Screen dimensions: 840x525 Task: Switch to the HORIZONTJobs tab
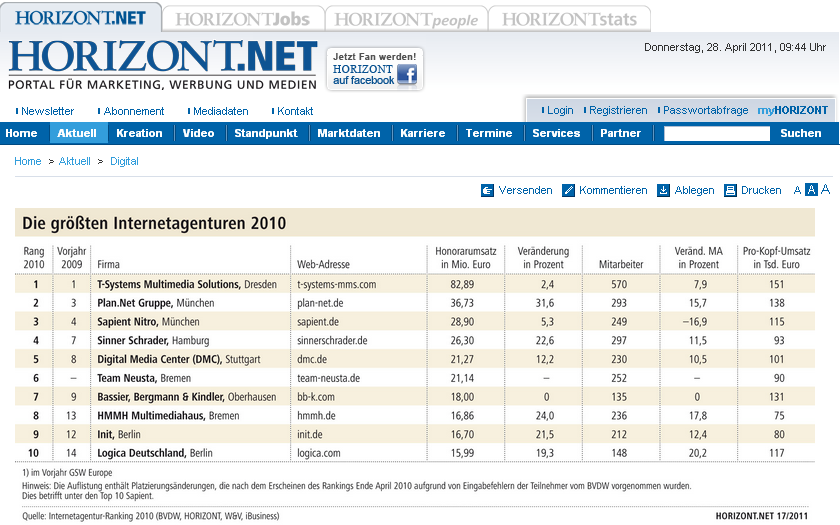coord(243,20)
